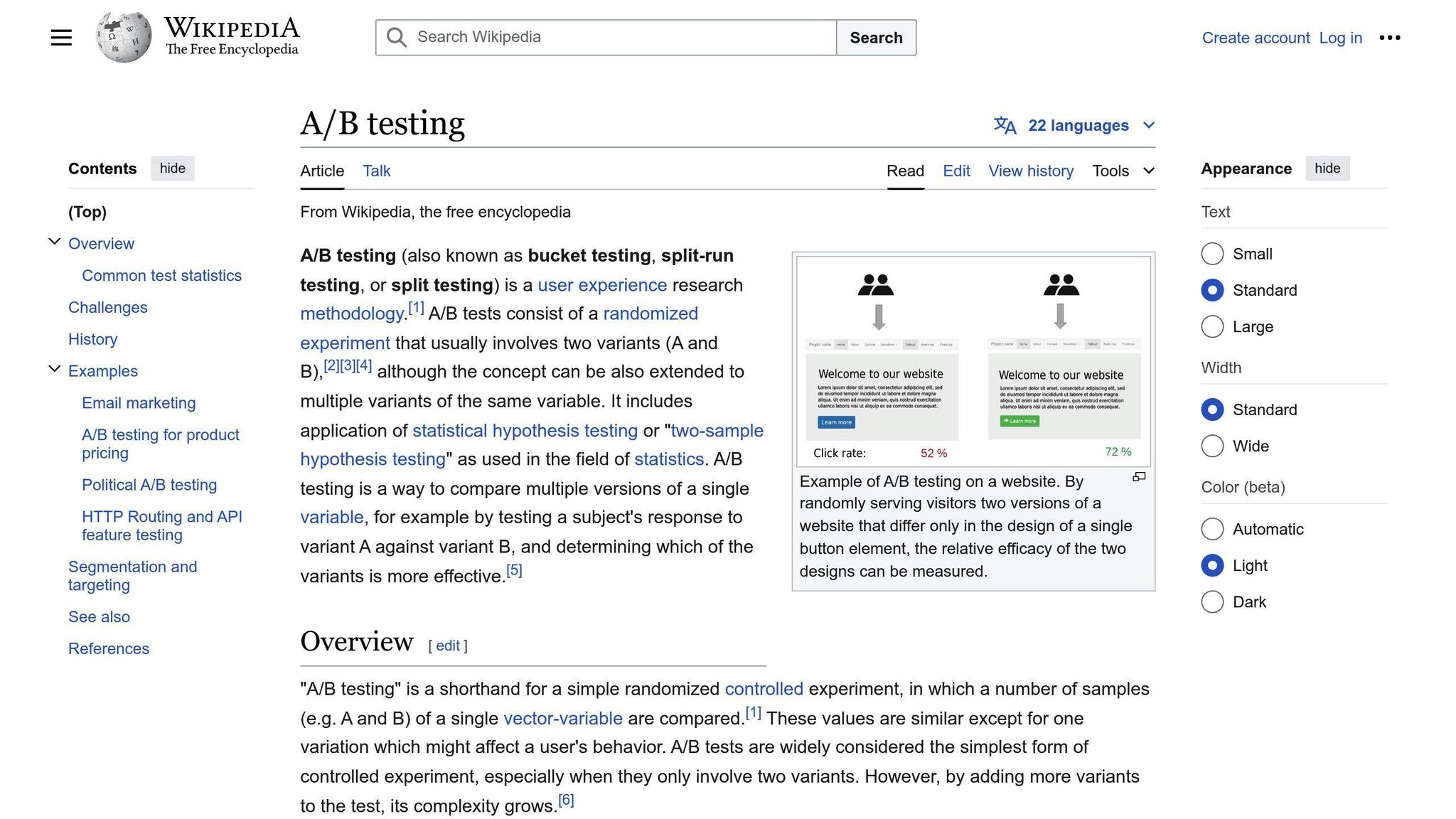Switch to the Talk tab
1456x819 pixels.
376,171
